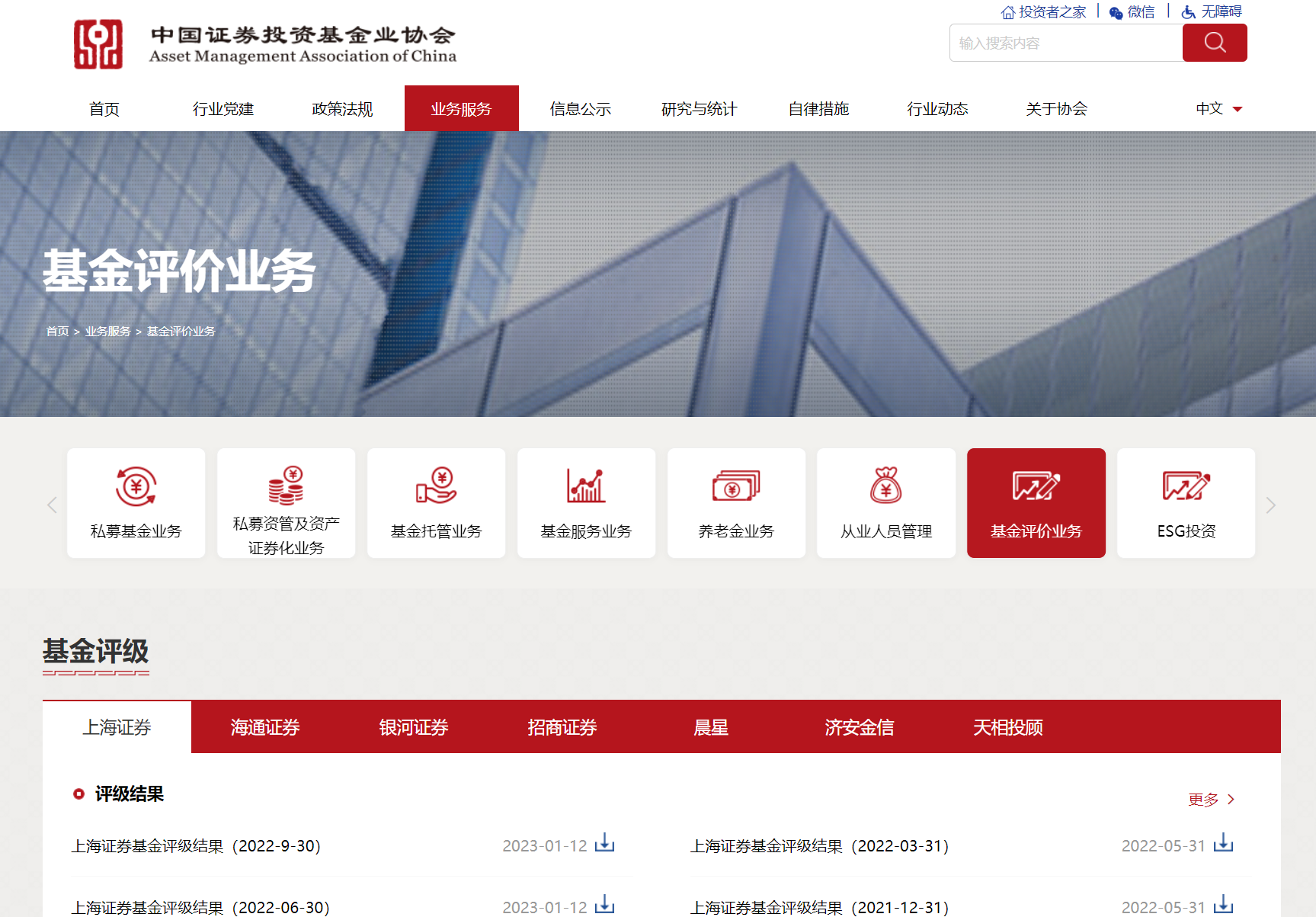
Task: Open the 中文 language dropdown
Action: coord(1218,109)
